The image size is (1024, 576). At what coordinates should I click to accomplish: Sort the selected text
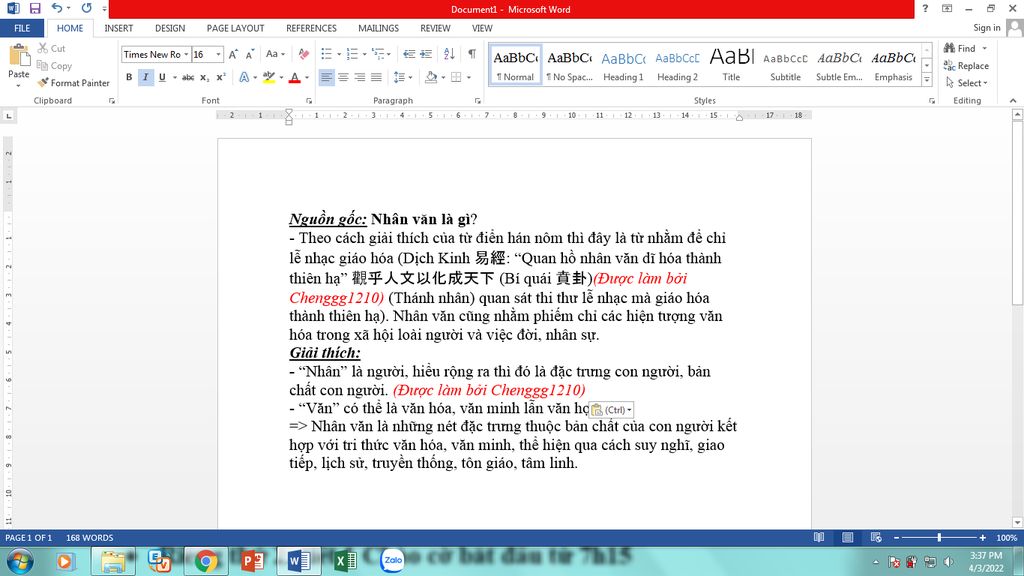point(449,54)
